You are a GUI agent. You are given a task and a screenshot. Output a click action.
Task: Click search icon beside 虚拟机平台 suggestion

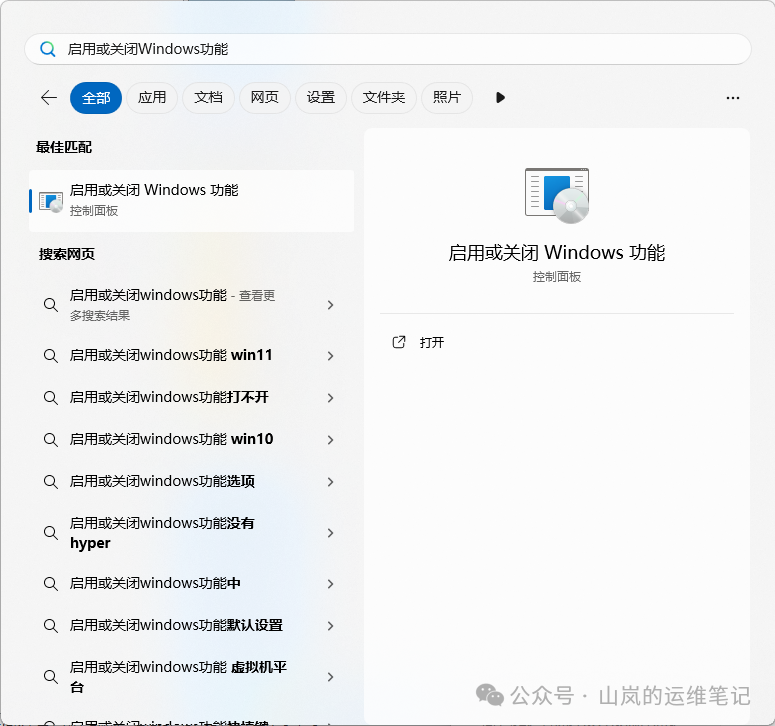tap(50, 677)
